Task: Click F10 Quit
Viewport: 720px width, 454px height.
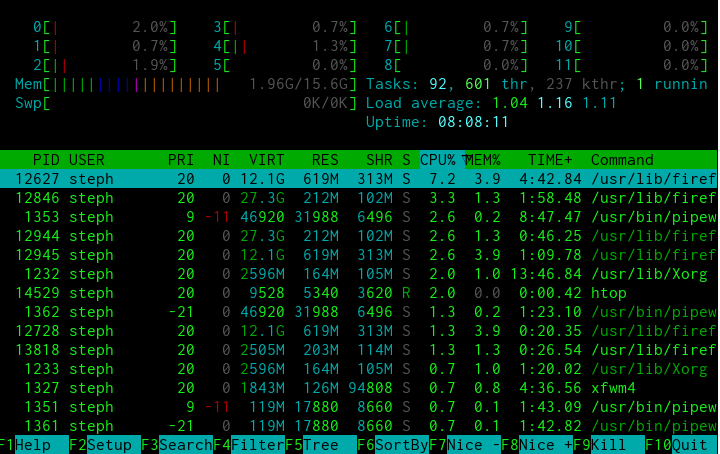Action: click(681, 445)
